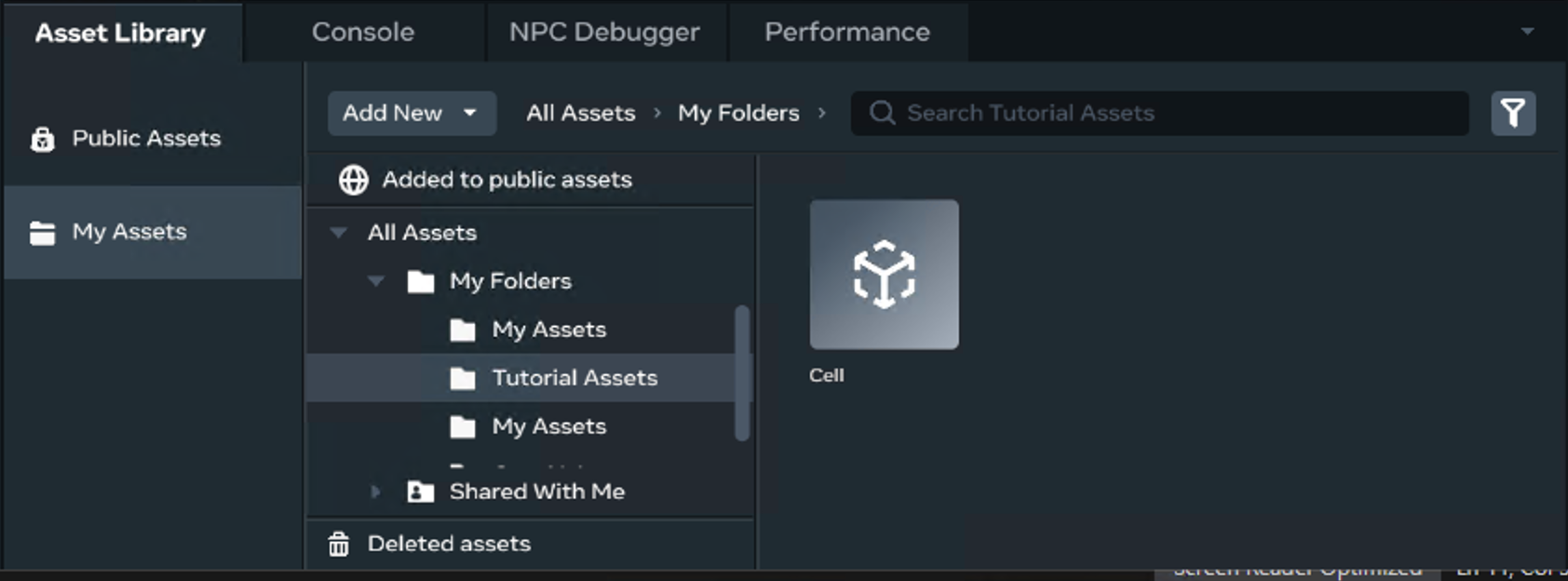Expand the Shared With Me node

point(375,492)
